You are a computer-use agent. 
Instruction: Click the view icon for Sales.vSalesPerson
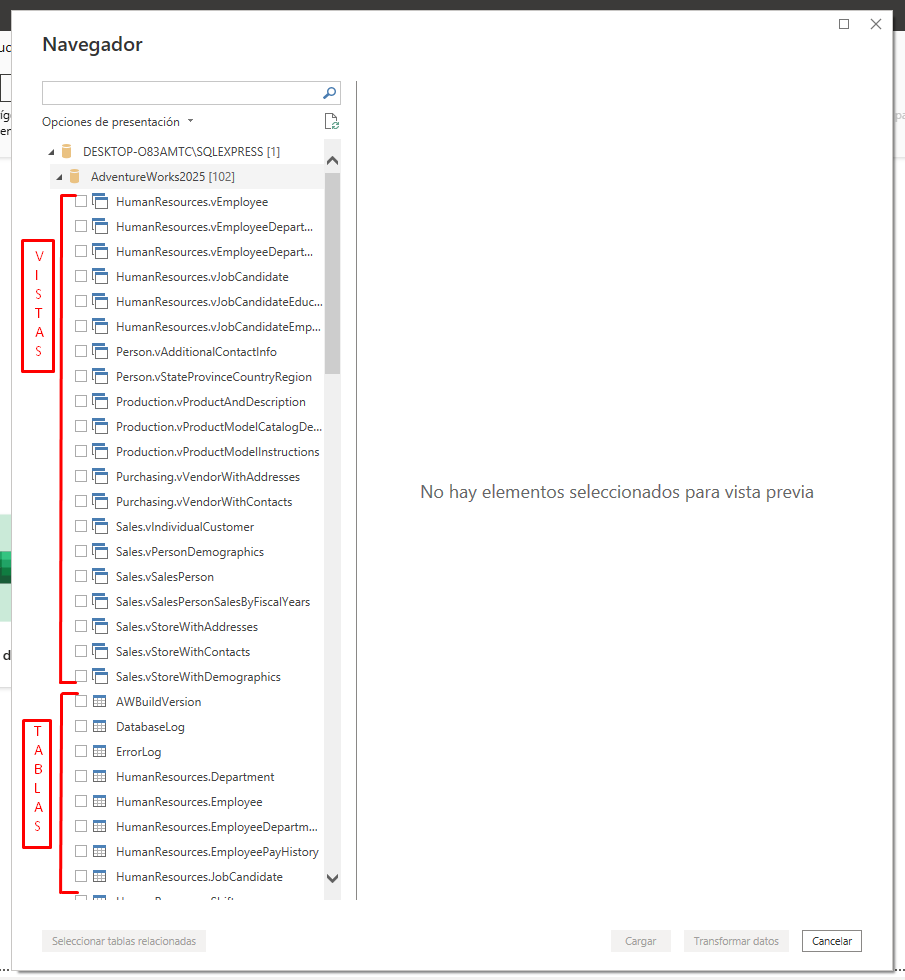click(x=99, y=577)
